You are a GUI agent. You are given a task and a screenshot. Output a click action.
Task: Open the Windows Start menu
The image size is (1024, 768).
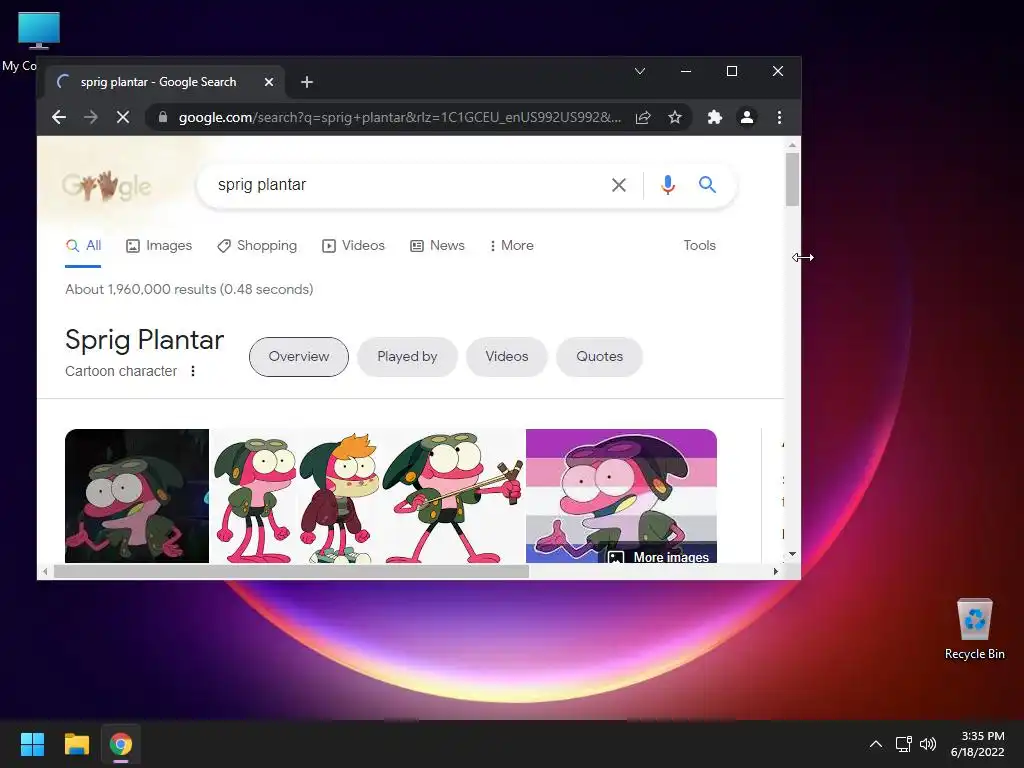[32, 744]
